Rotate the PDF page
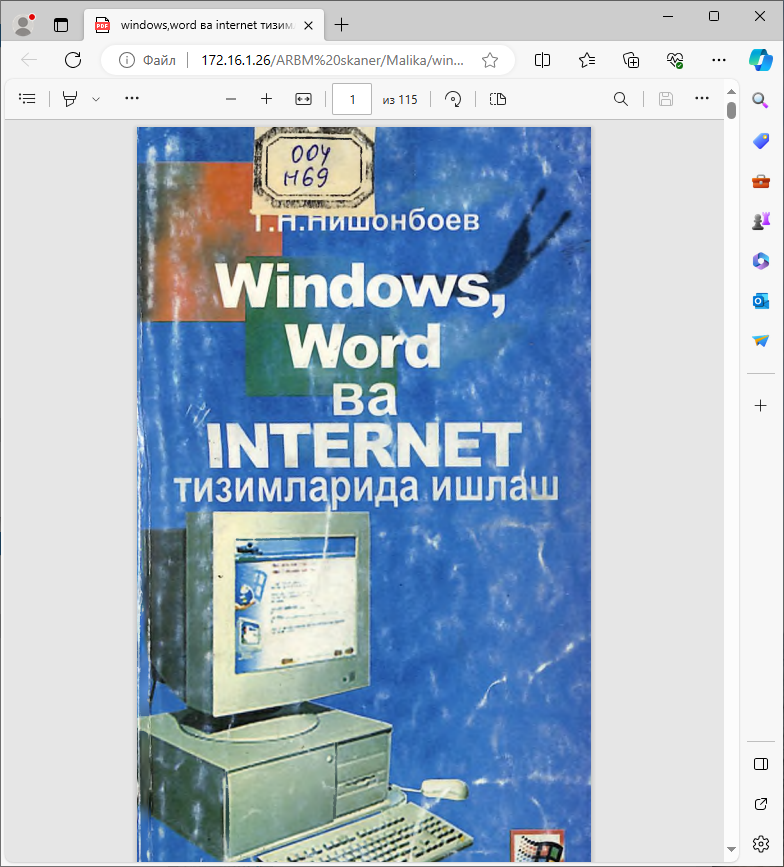Viewport: 784px width, 867px height. [x=453, y=99]
